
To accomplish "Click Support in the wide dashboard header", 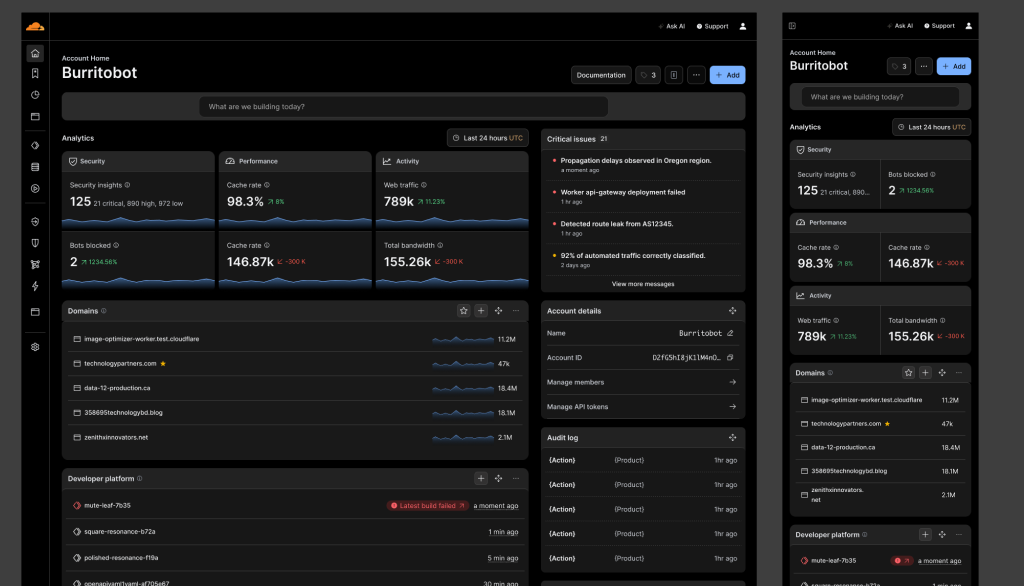I will point(712,27).
